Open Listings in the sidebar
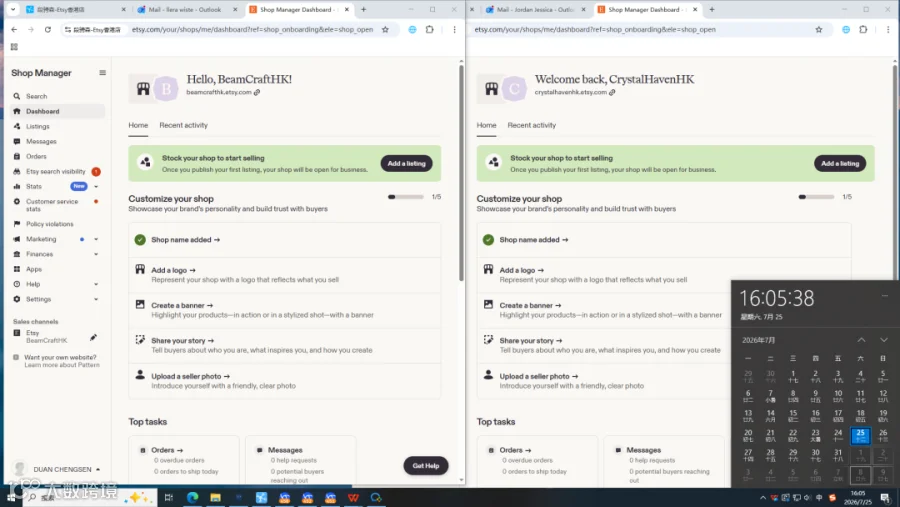This screenshot has height=507, width=900. point(37,126)
